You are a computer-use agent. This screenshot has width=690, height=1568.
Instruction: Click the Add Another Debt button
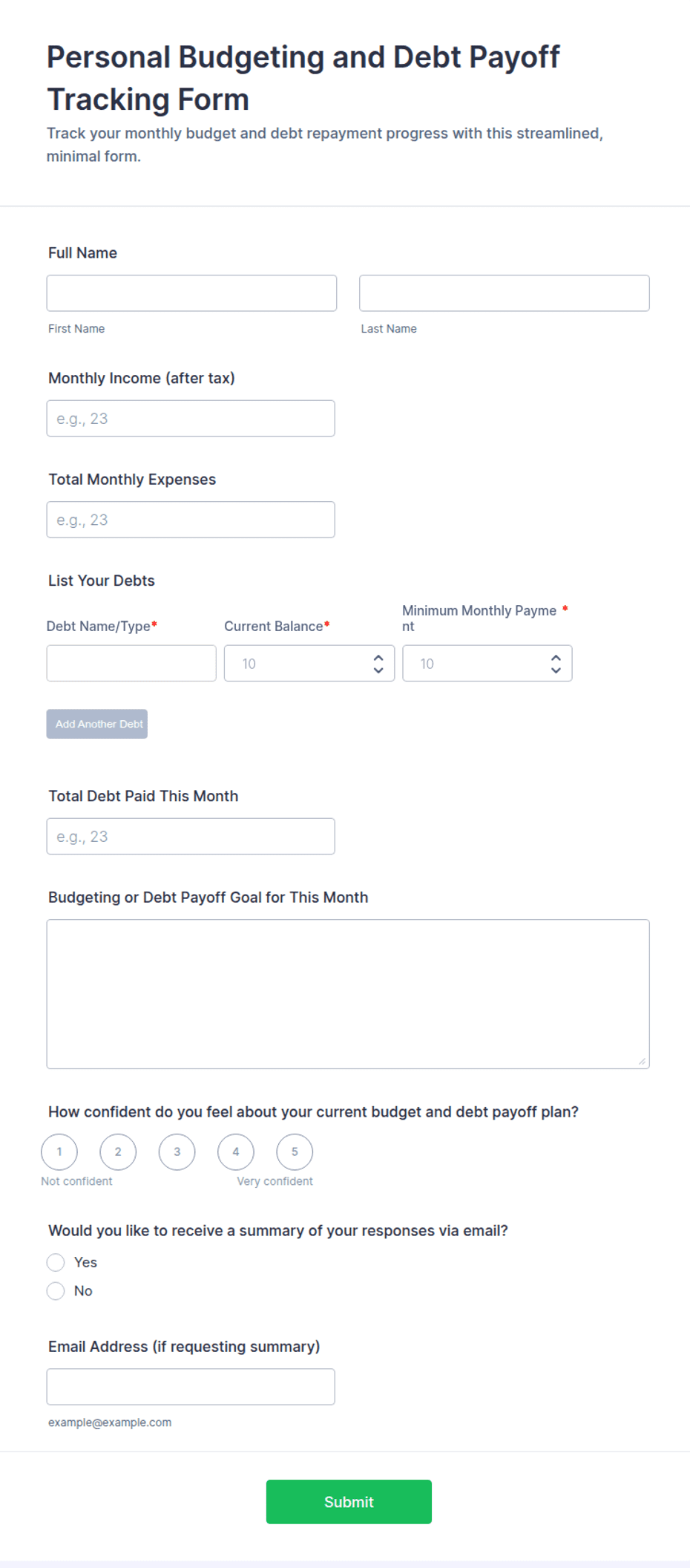97,724
